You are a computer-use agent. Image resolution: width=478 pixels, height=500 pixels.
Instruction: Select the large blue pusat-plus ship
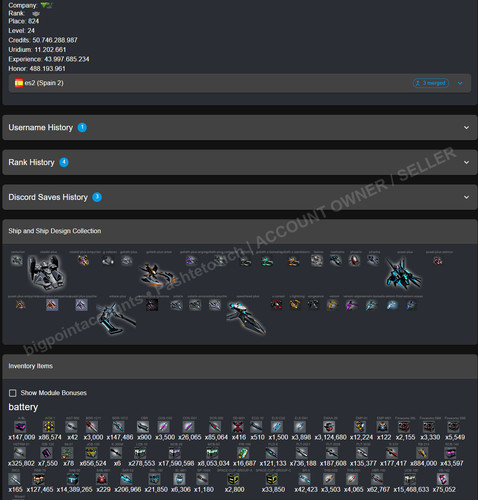coord(404,274)
